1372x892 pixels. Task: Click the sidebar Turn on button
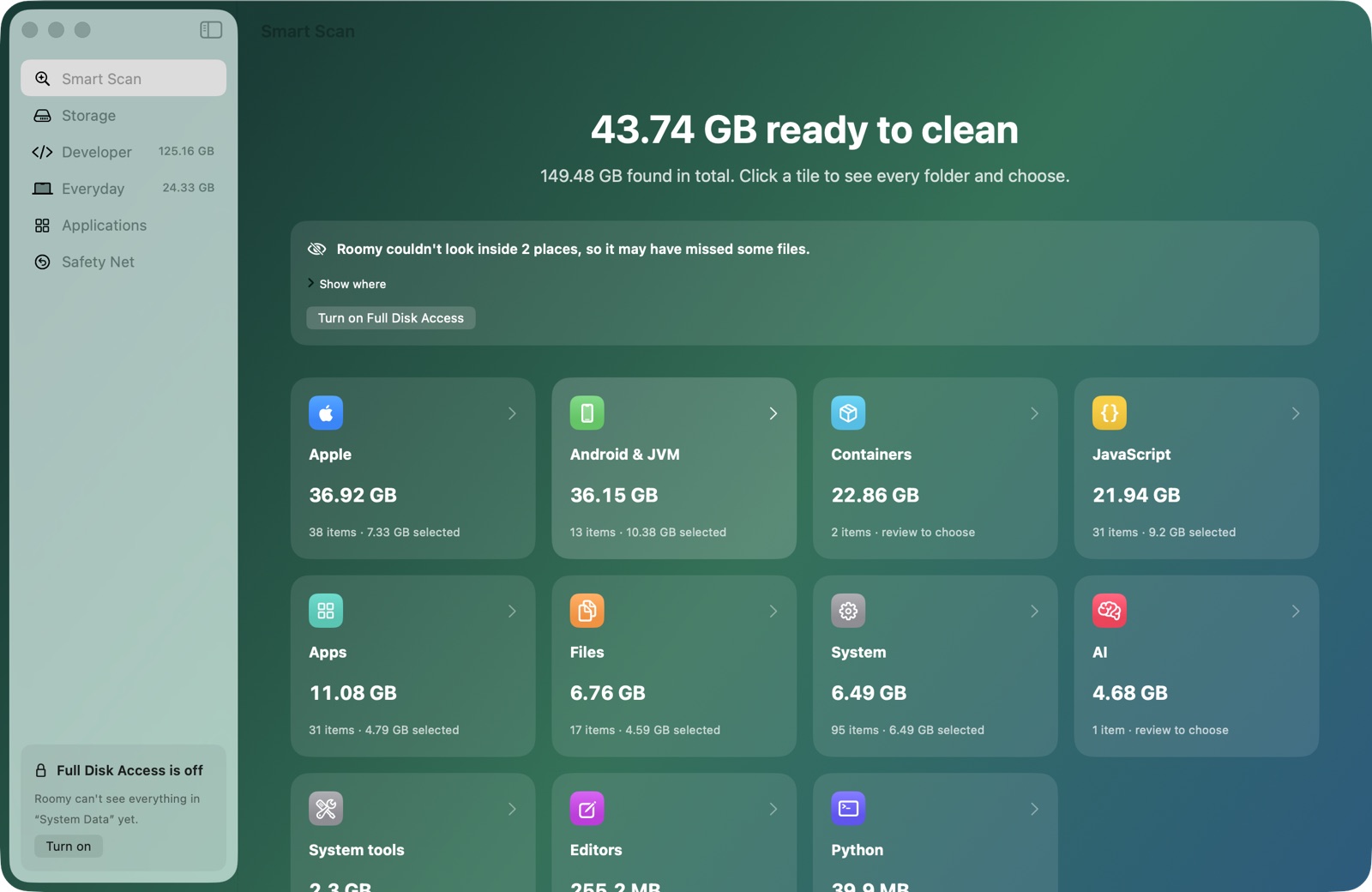(x=69, y=847)
